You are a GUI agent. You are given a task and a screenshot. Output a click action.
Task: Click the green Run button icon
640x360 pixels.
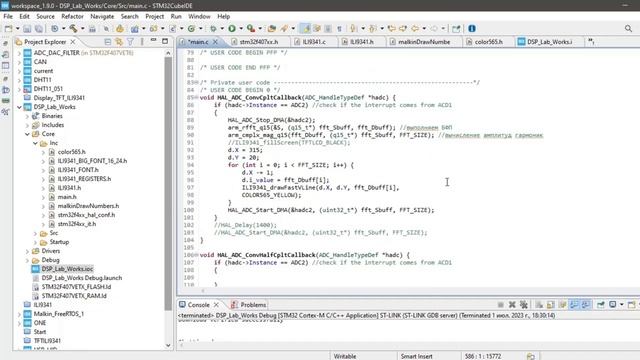coord(232,29)
